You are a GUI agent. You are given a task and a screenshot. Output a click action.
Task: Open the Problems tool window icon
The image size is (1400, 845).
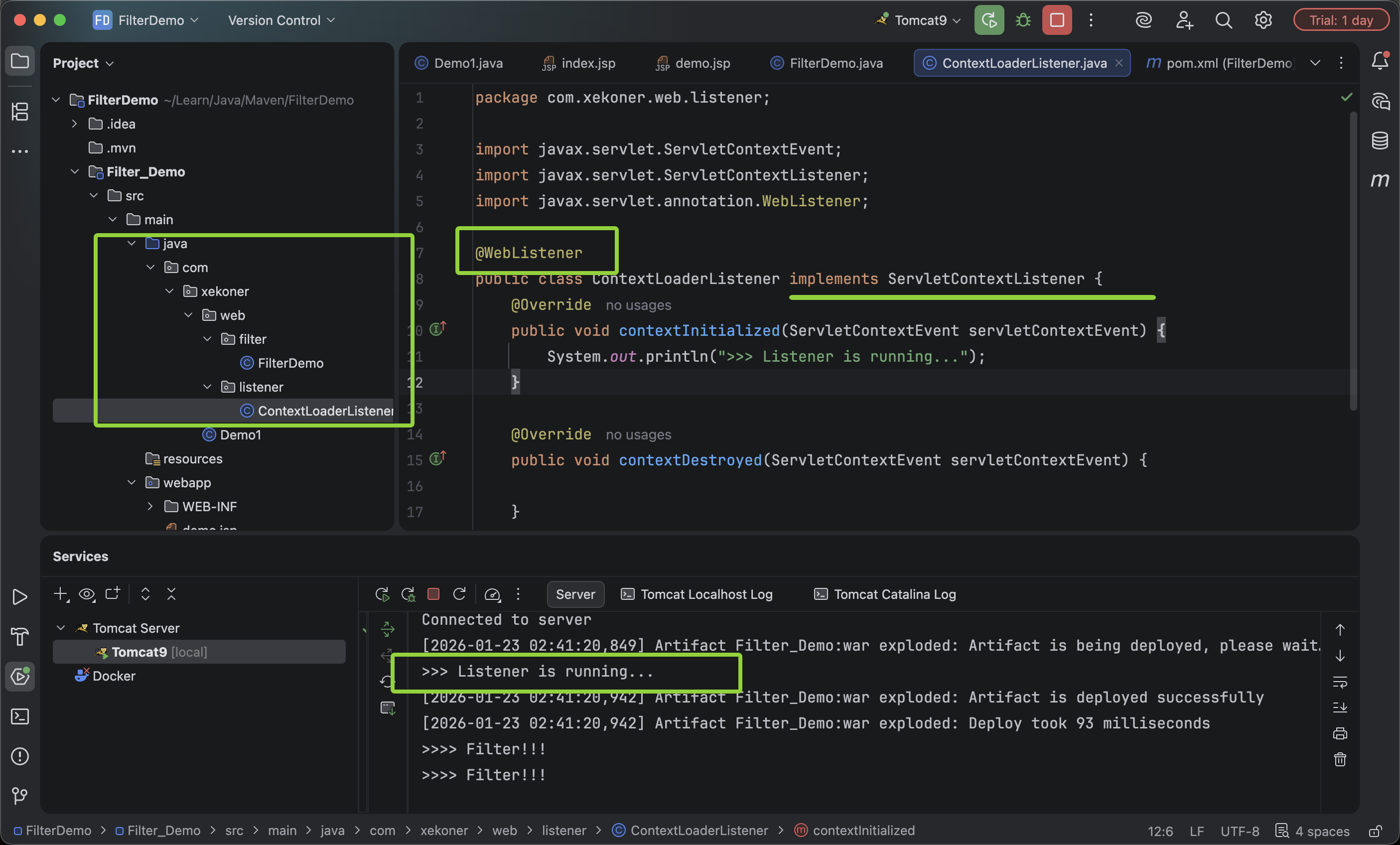(x=20, y=756)
